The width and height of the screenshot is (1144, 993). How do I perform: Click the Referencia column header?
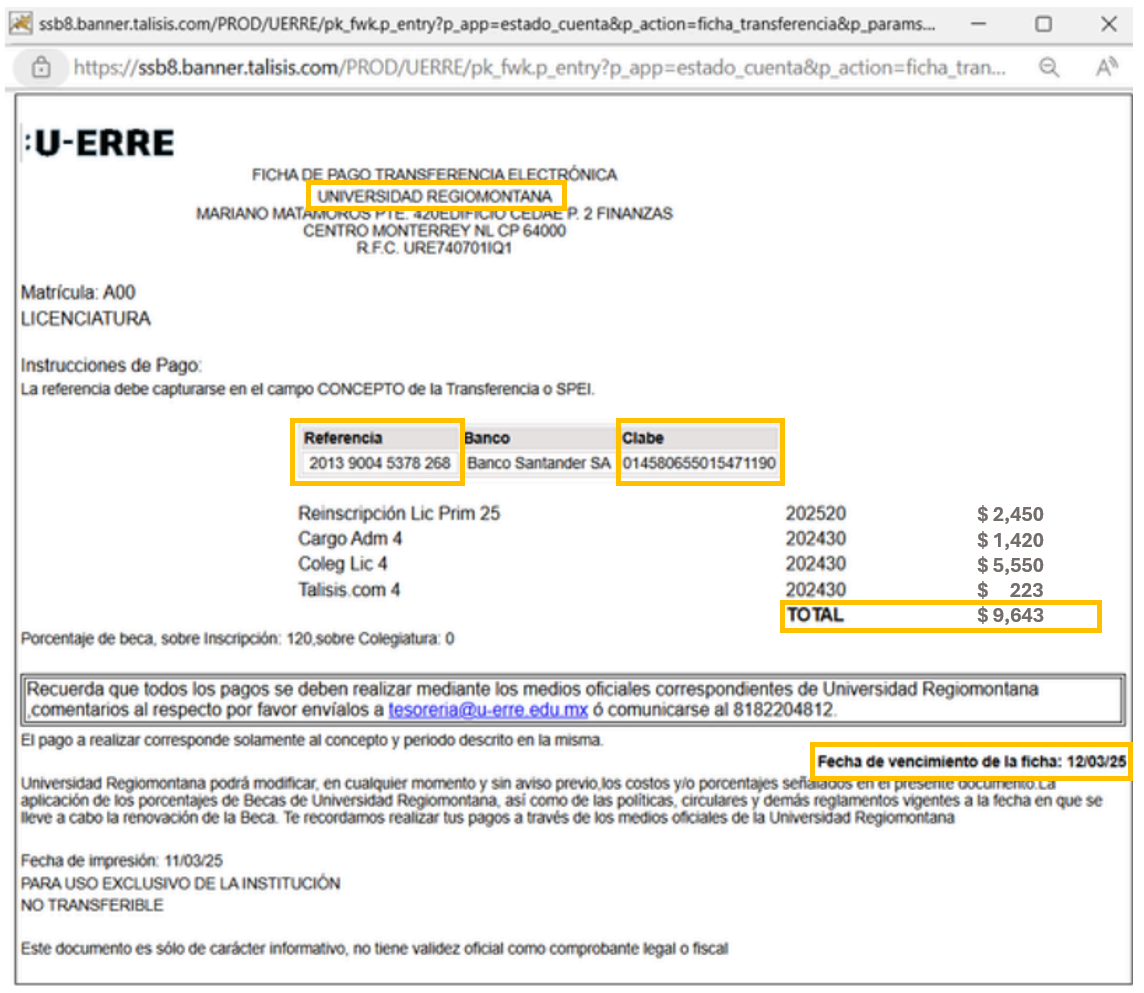tap(343, 438)
